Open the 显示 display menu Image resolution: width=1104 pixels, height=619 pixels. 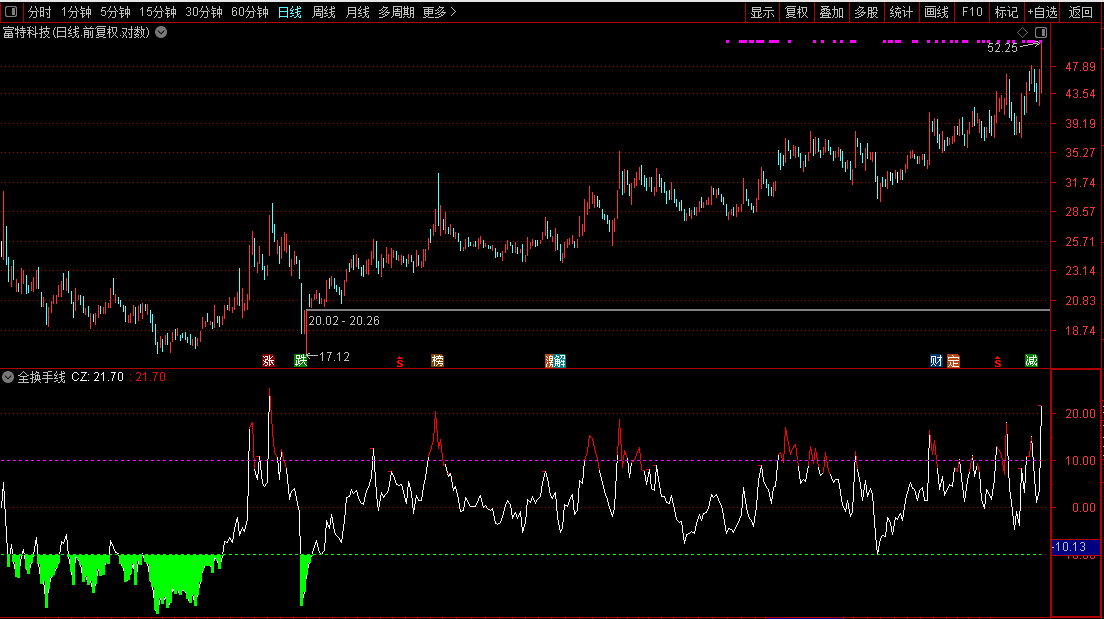pyautogui.click(x=763, y=12)
